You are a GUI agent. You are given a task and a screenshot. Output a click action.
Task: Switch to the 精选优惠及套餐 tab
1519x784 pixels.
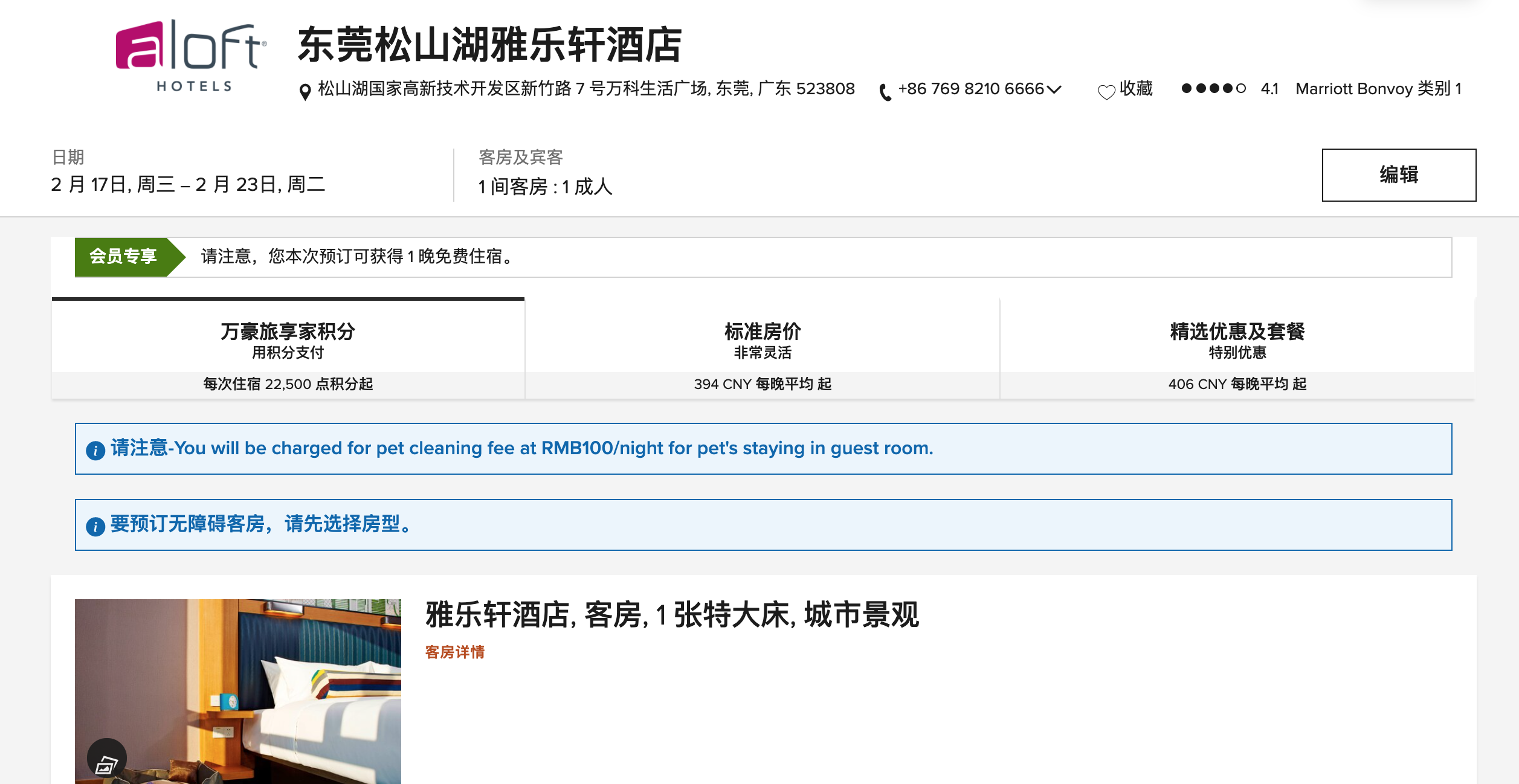click(x=1237, y=348)
